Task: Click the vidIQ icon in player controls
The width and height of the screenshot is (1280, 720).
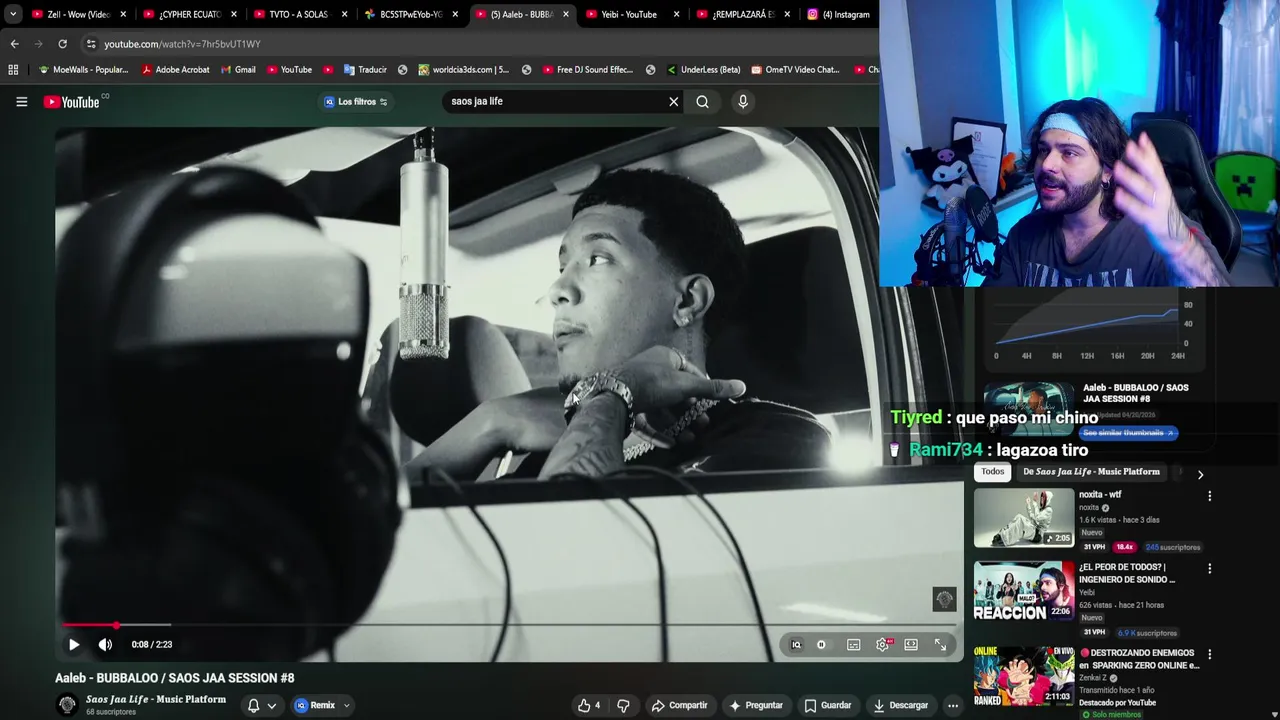Action: (x=796, y=645)
